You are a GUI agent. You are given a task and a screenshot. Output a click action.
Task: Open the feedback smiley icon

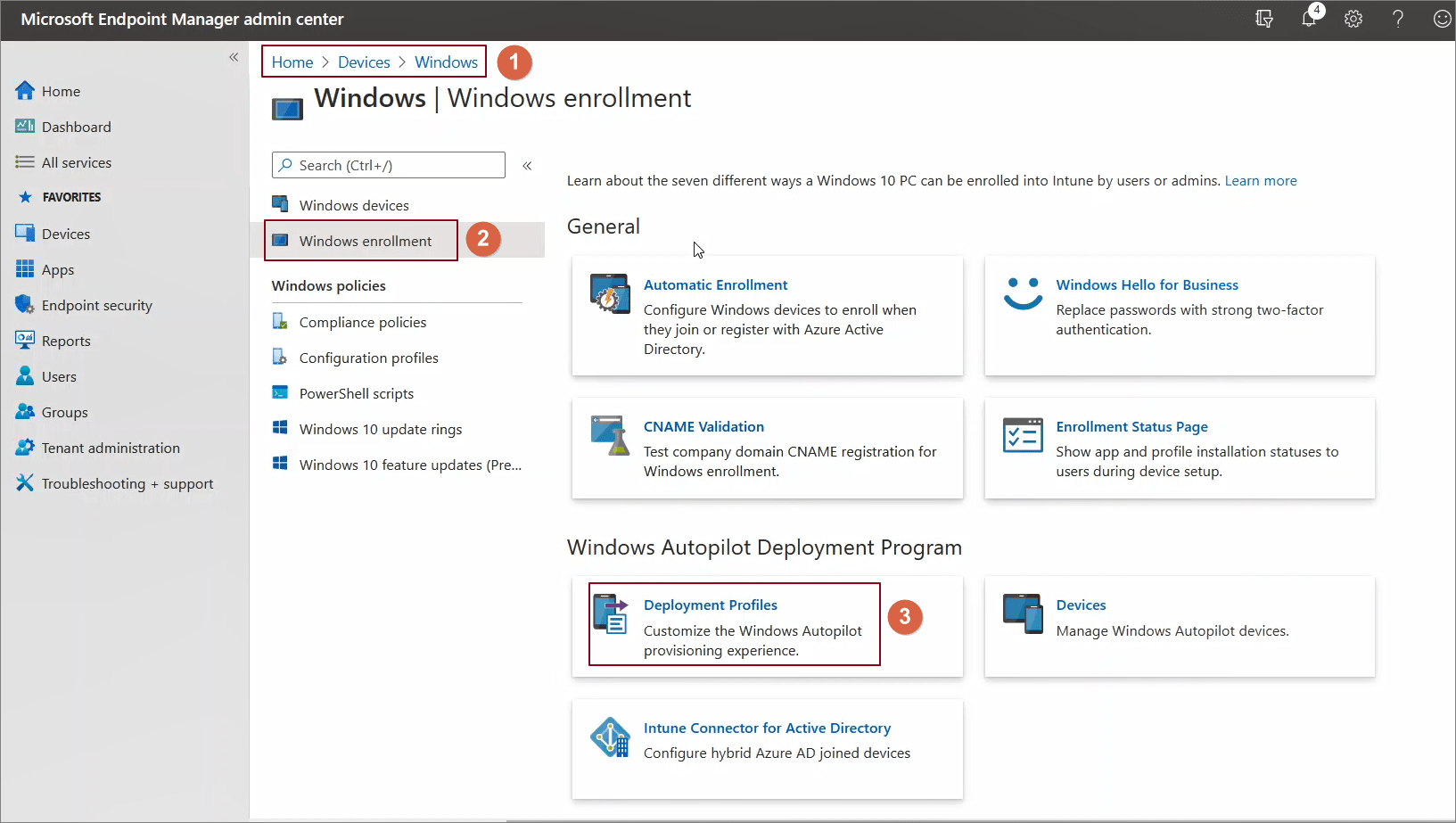(1442, 19)
